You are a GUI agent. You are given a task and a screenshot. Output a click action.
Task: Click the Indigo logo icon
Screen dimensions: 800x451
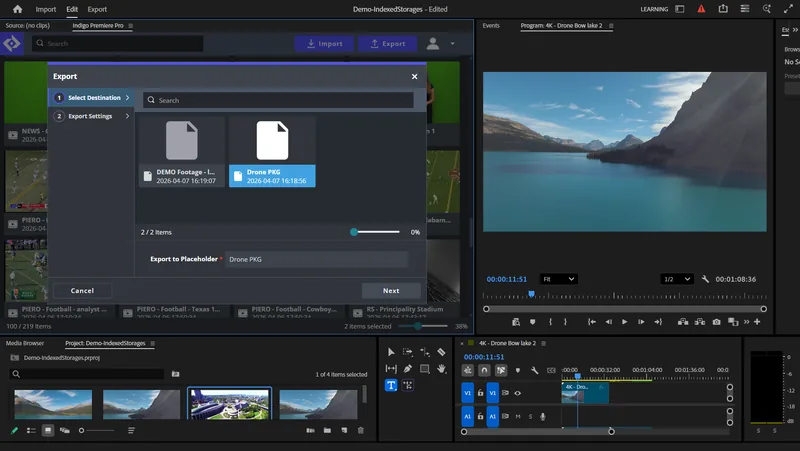coord(11,43)
